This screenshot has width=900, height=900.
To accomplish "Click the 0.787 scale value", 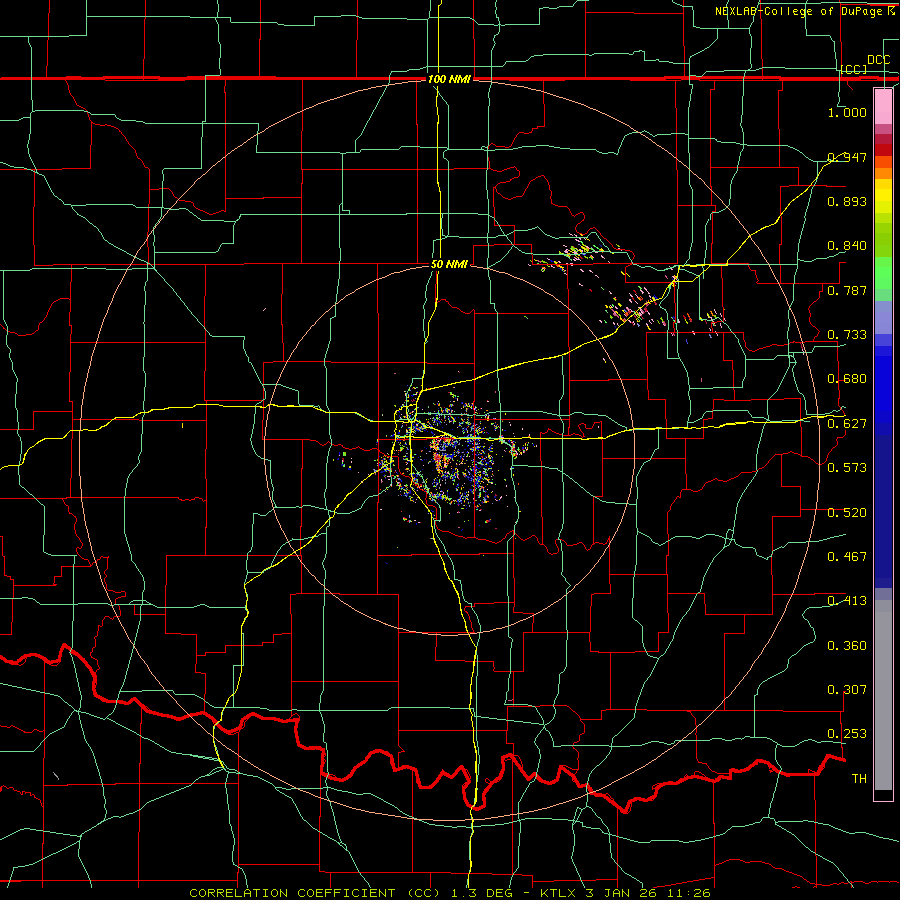I will tap(847, 290).
